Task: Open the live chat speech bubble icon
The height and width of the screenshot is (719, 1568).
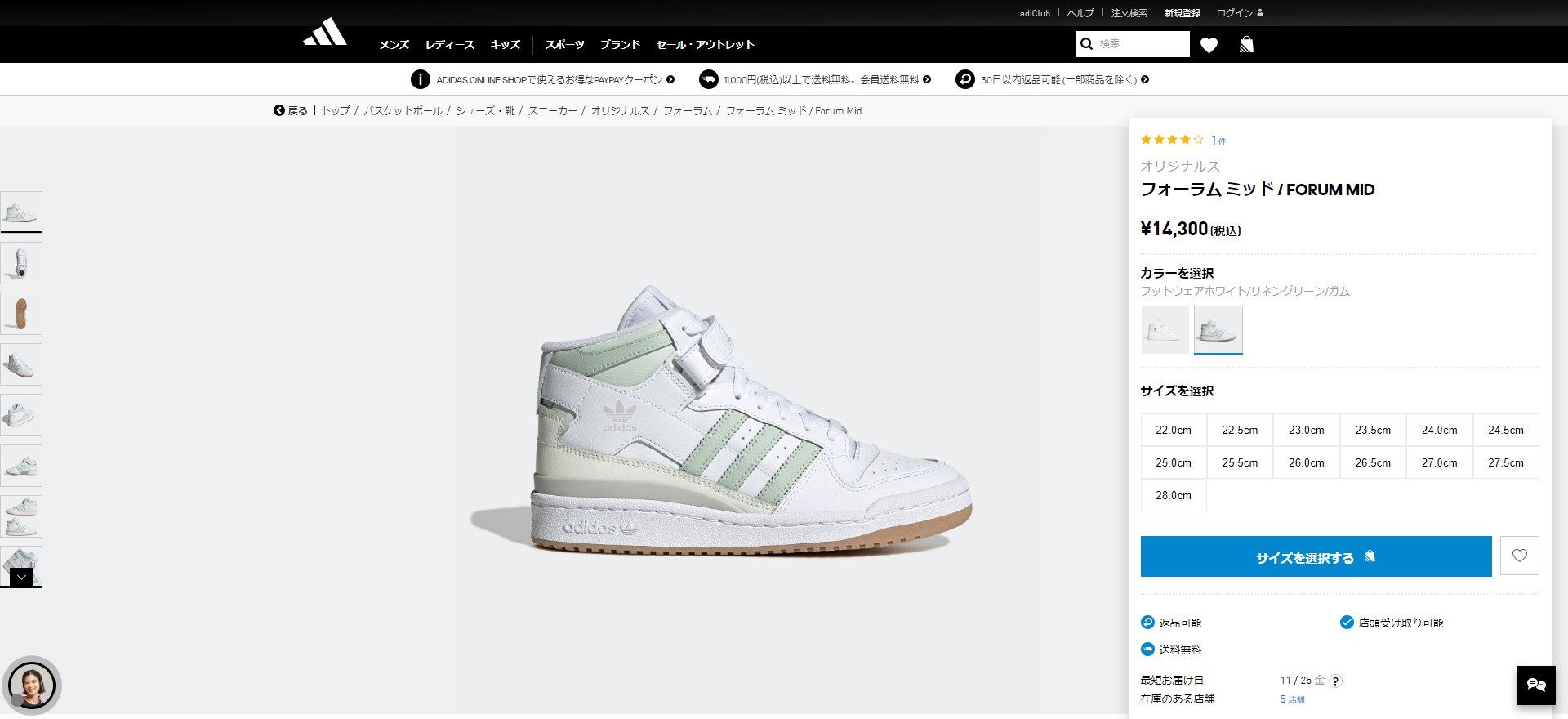Action: 1536,686
